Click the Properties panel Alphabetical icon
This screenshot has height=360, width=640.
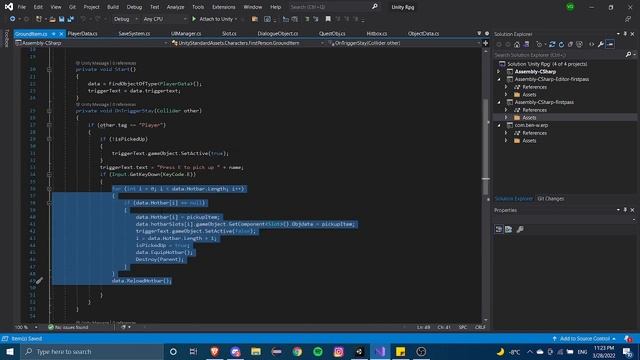[x=509, y=229]
